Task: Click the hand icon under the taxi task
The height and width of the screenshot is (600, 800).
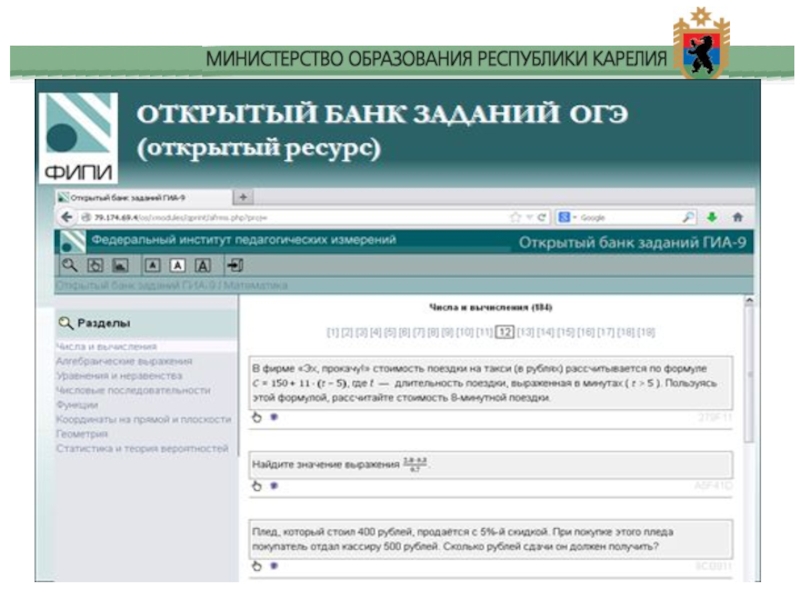Action: (x=257, y=417)
